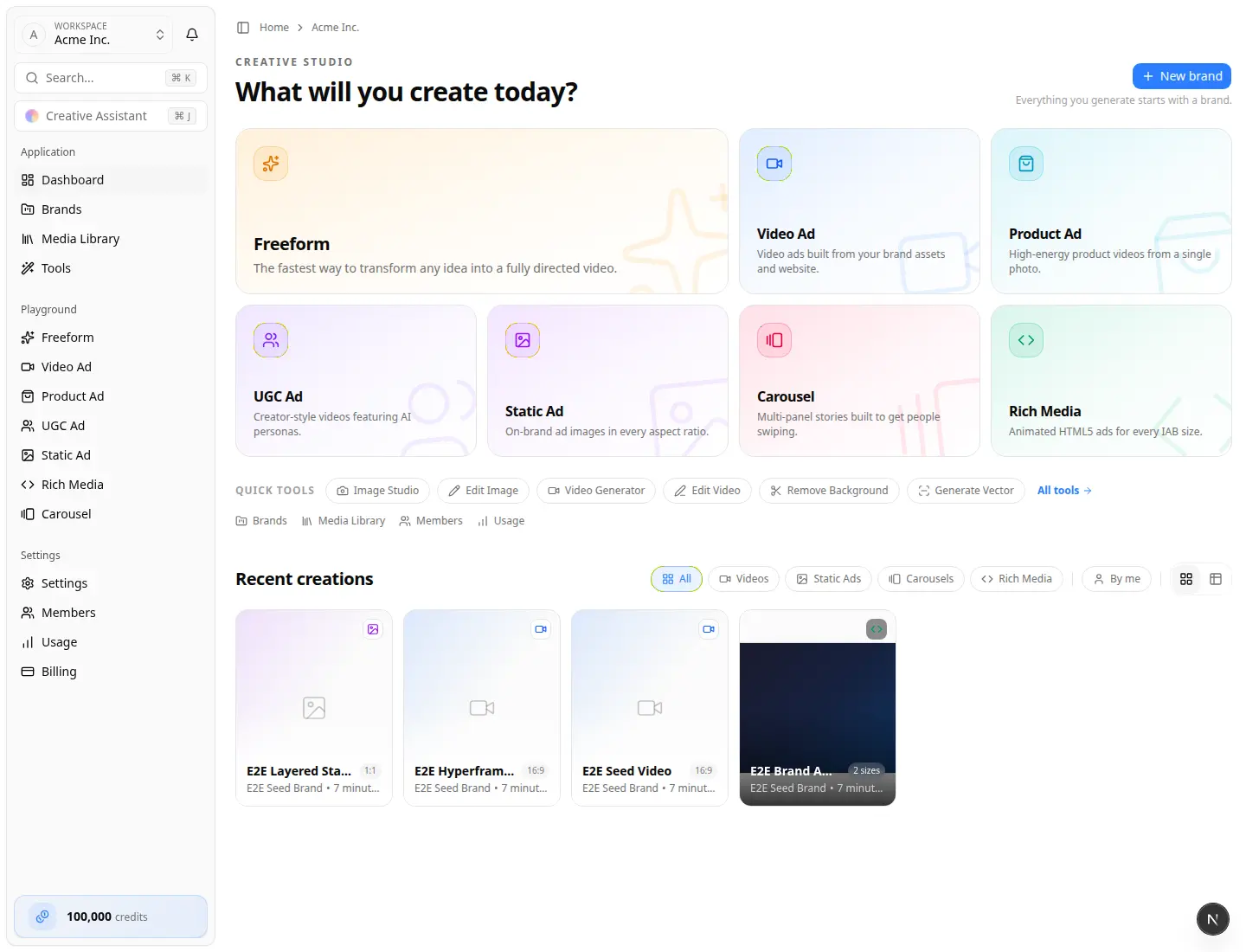
Task: Click the video icon on E2E Seed Video card
Action: coord(709,629)
